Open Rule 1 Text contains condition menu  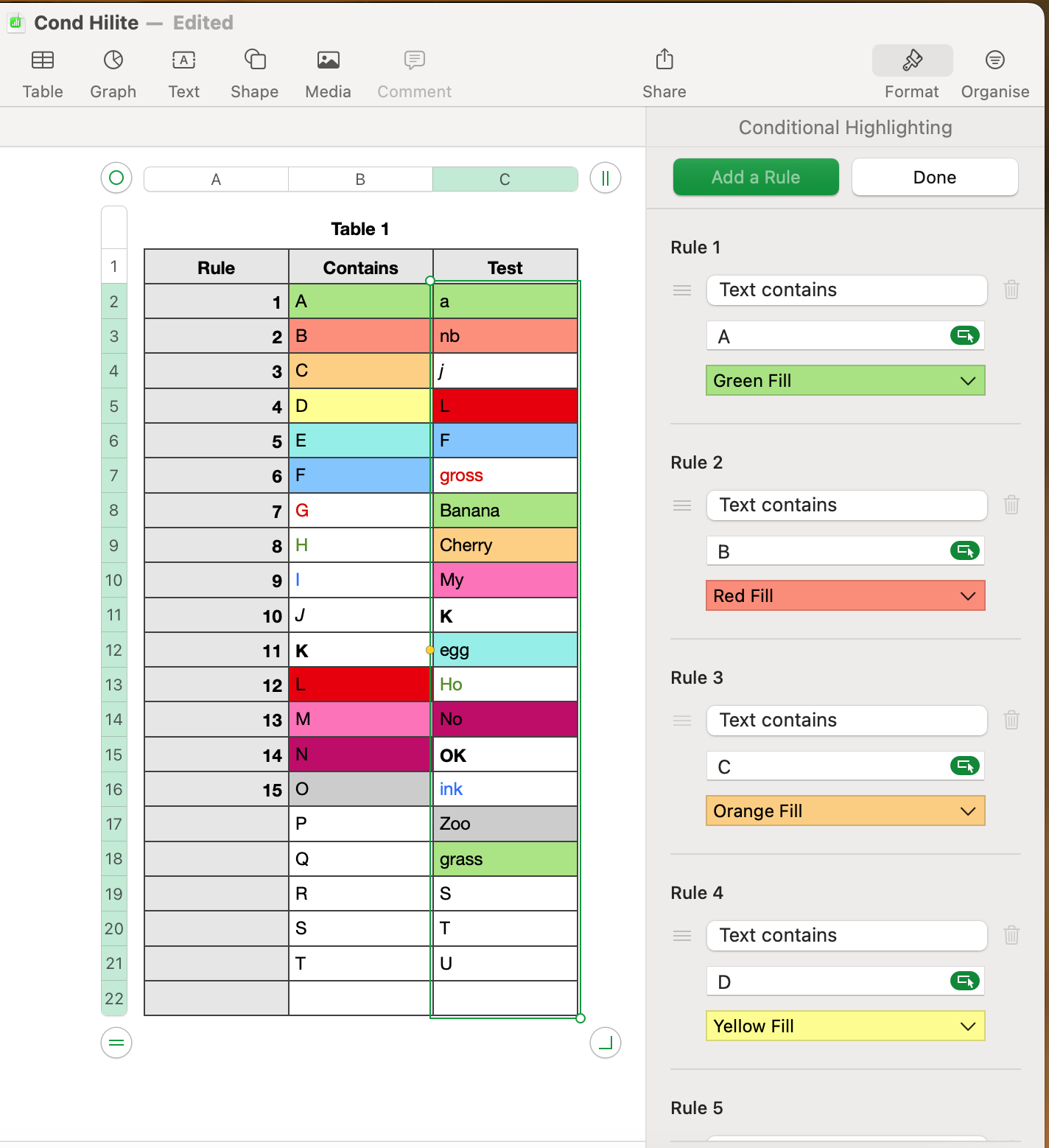[x=846, y=290]
